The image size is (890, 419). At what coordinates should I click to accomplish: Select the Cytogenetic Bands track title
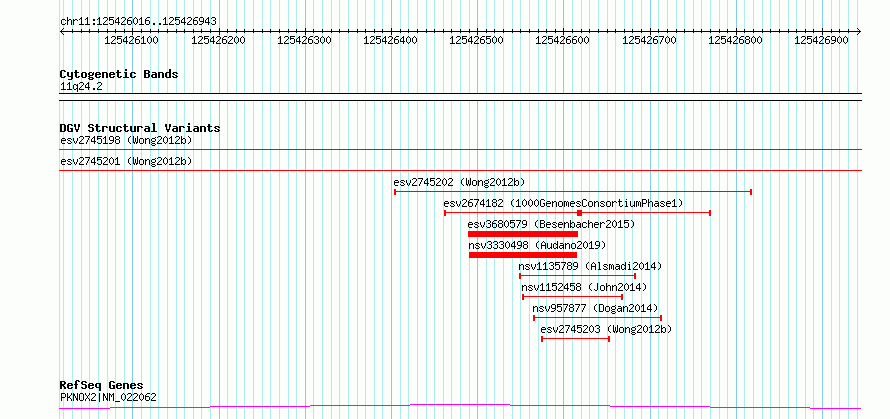click(x=119, y=74)
